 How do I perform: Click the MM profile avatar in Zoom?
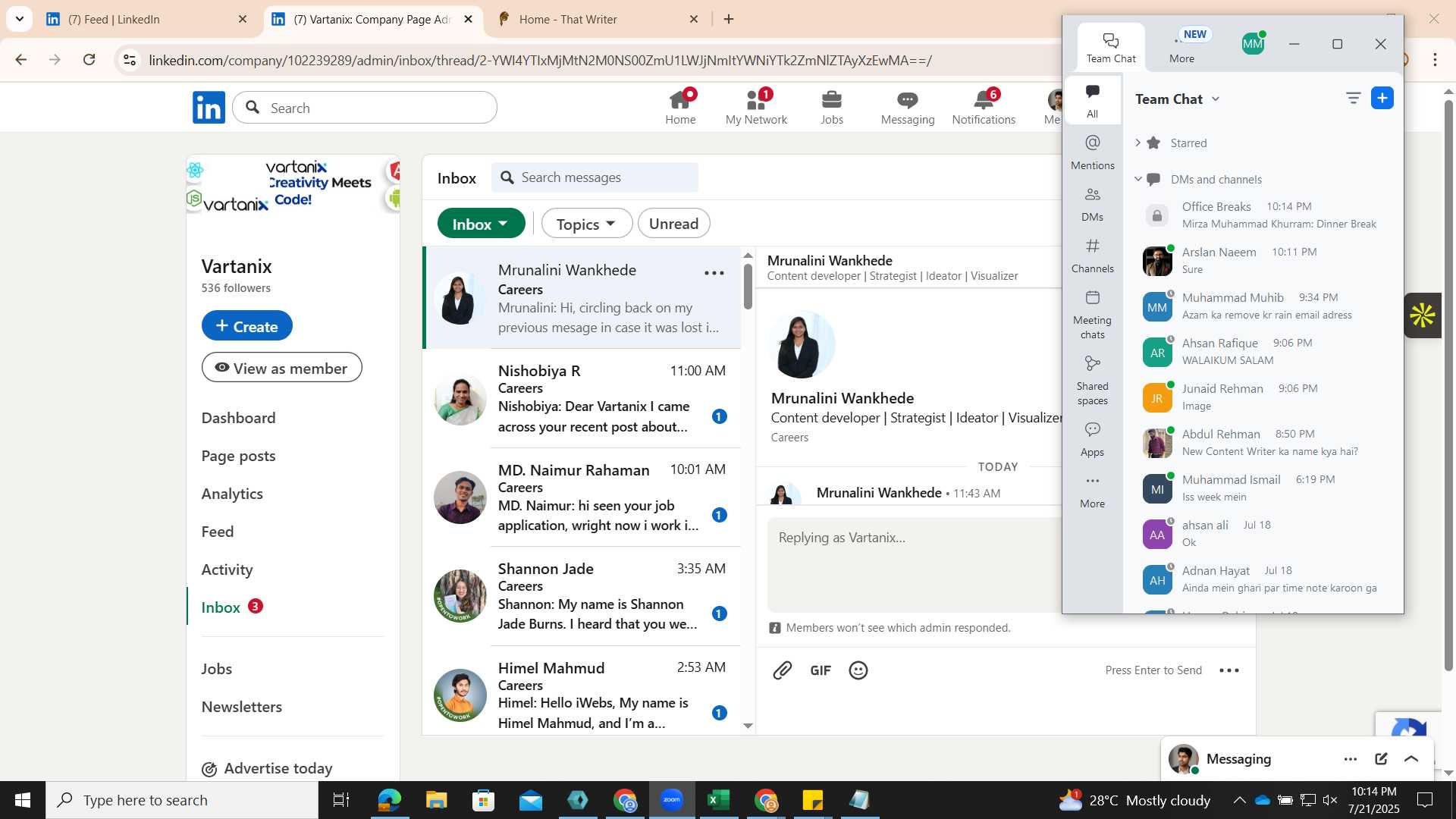[1253, 44]
